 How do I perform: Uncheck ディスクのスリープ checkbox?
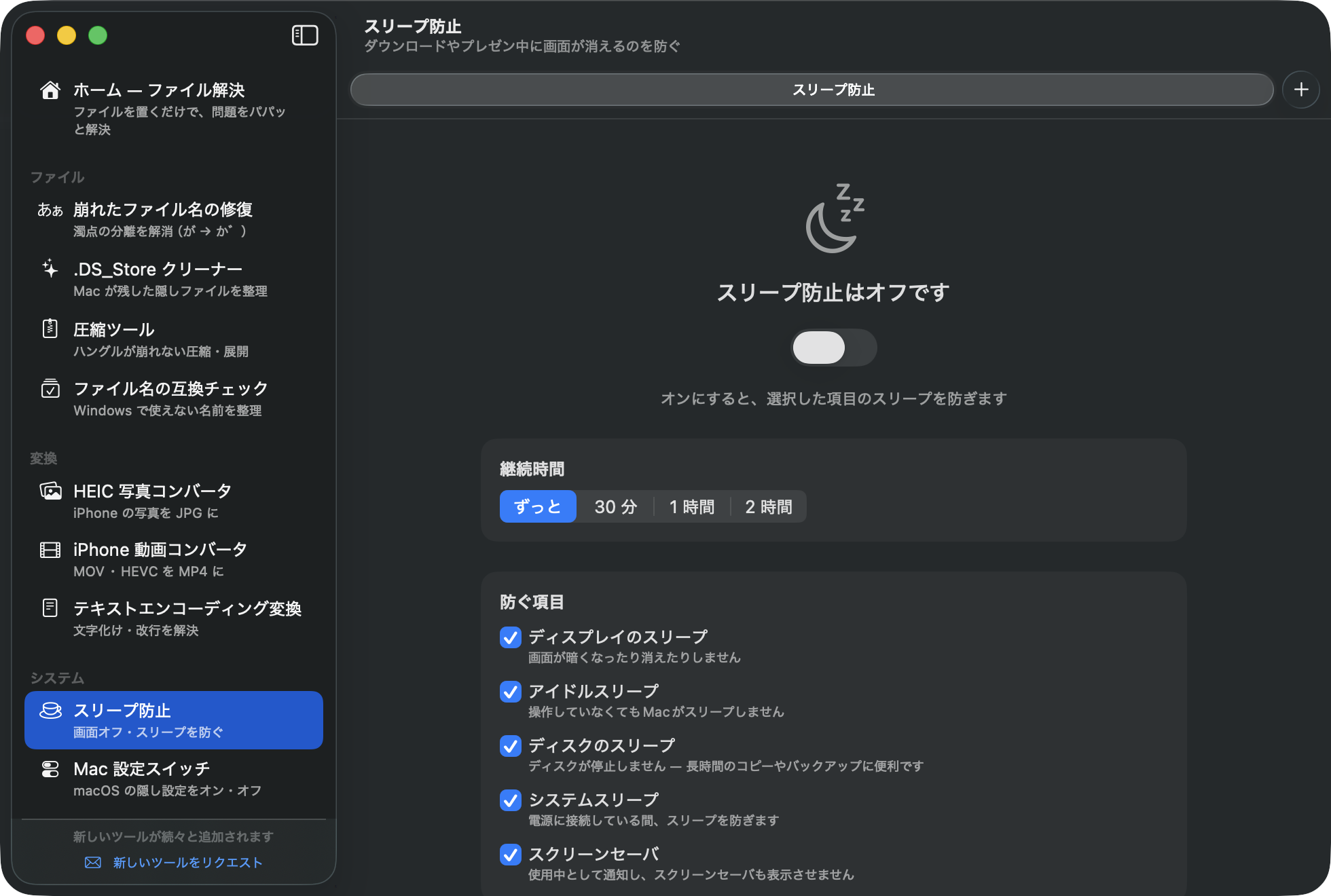pyautogui.click(x=511, y=746)
